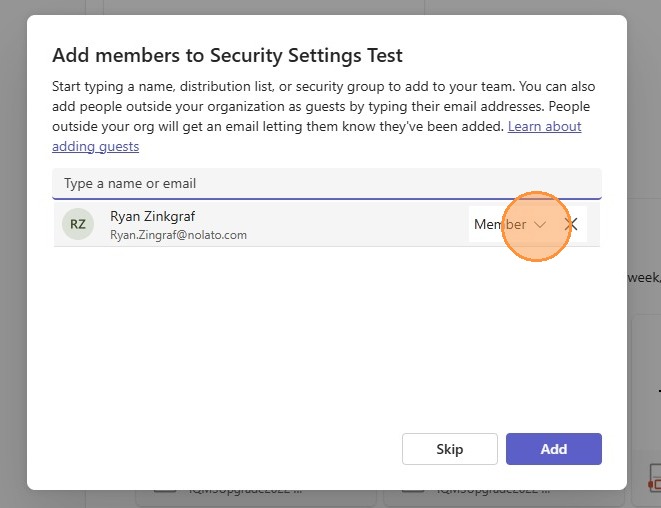Focus the 'Type a name or email' field

point(327,184)
